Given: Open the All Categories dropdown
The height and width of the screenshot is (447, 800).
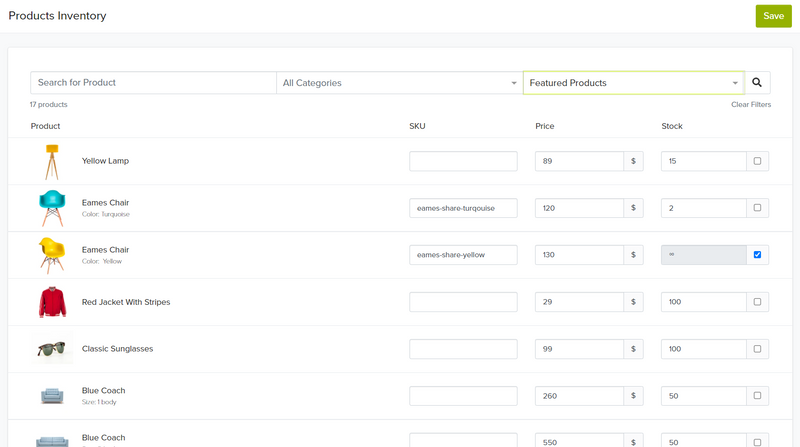Looking at the screenshot, I should click(399, 83).
